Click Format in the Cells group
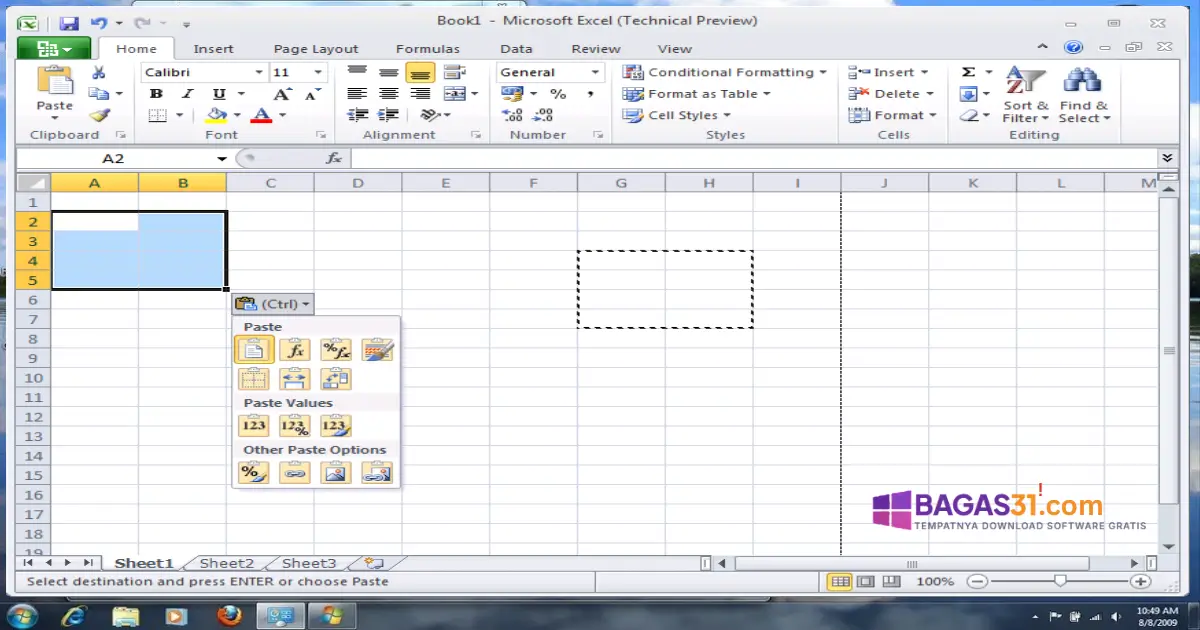The image size is (1200, 630). pyautogui.click(x=893, y=116)
